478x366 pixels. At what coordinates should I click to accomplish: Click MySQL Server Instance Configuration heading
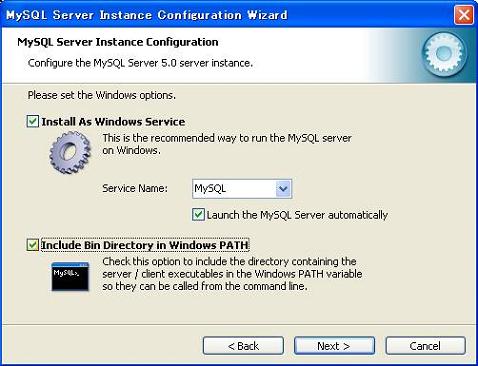118,42
